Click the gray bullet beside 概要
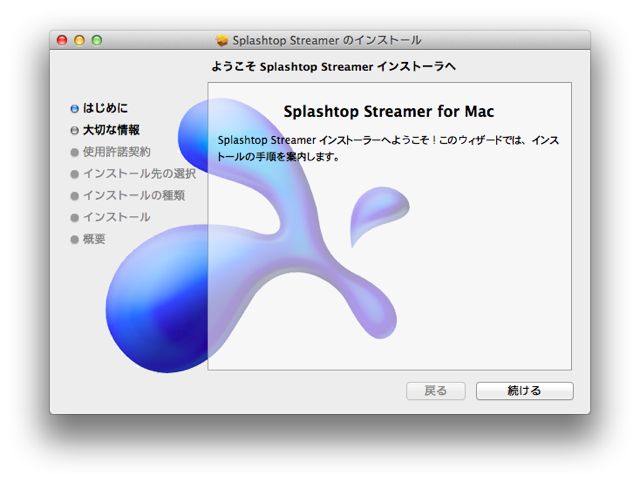Viewport: 640px width, 483px height. point(74,240)
